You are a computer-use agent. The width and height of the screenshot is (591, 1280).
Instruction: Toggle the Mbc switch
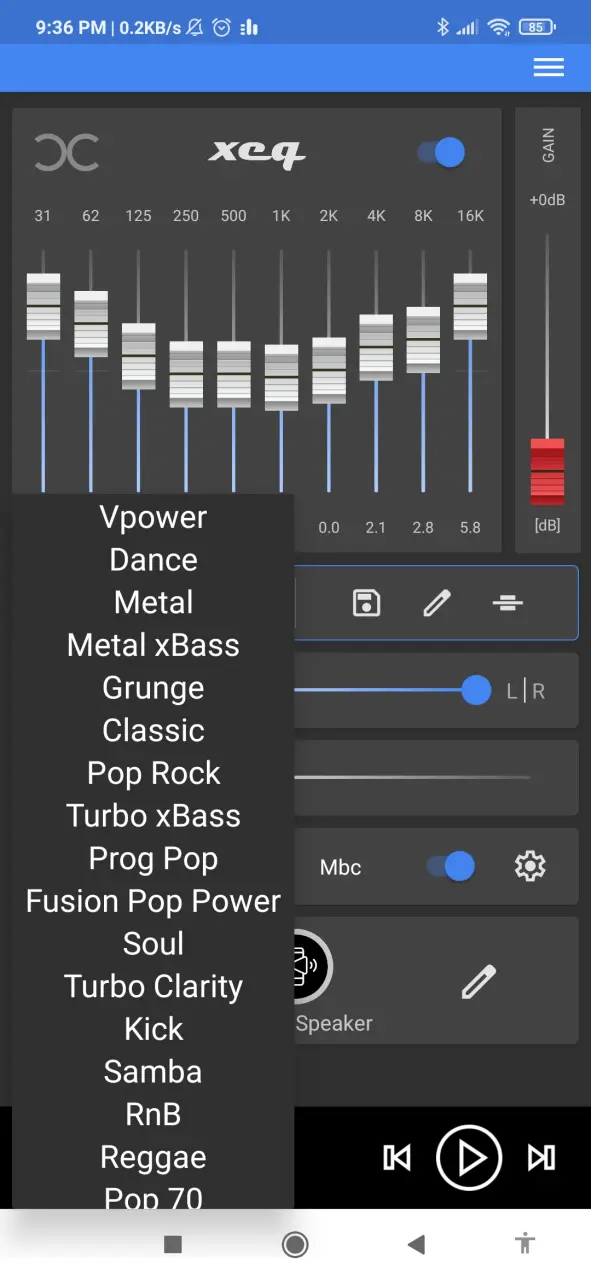coord(451,866)
